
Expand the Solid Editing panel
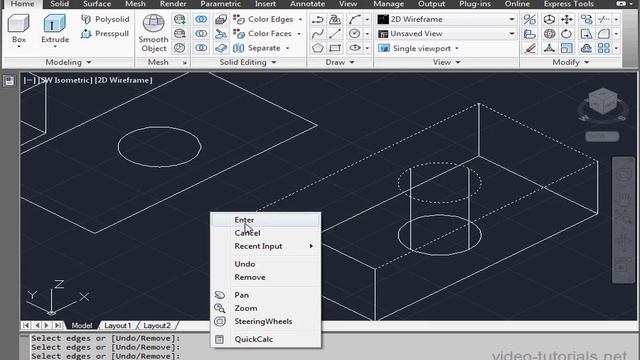tap(248, 62)
